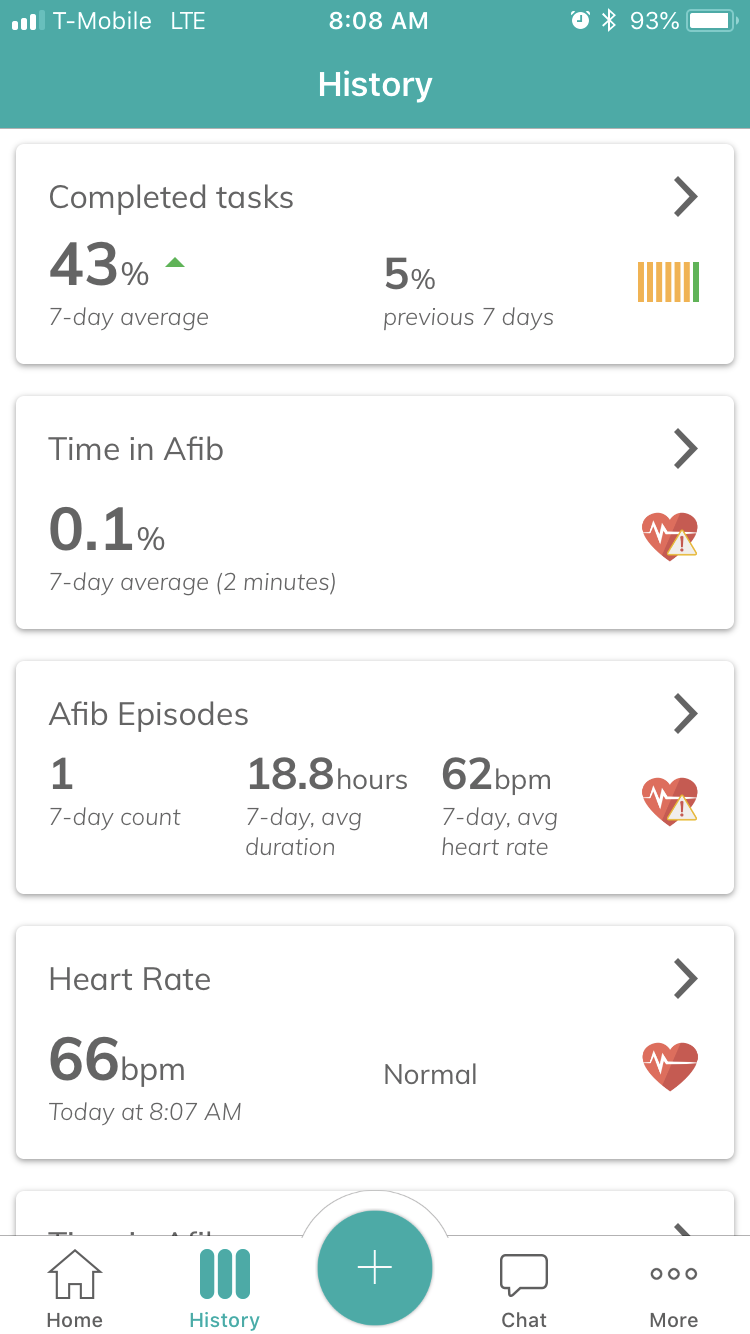The image size is (750, 1334).
Task: Expand Heart Rate card chevron
Action: click(685, 979)
